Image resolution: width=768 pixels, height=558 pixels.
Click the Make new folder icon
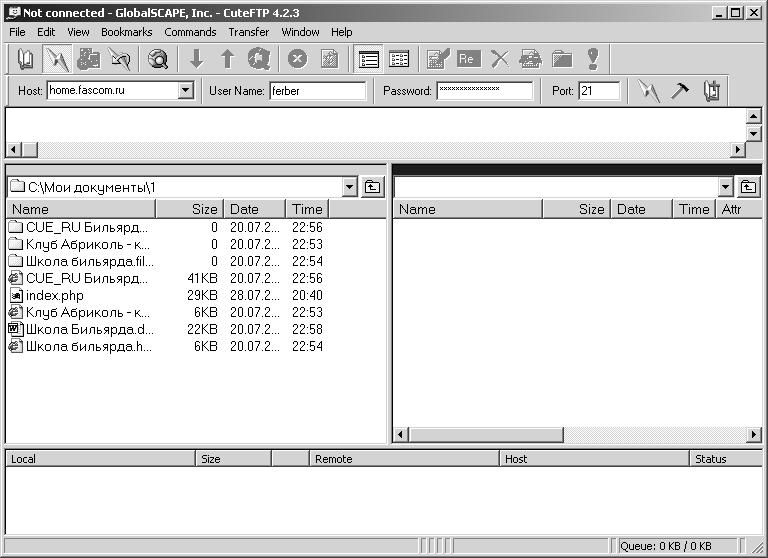pyautogui.click(x=562, y=59)
